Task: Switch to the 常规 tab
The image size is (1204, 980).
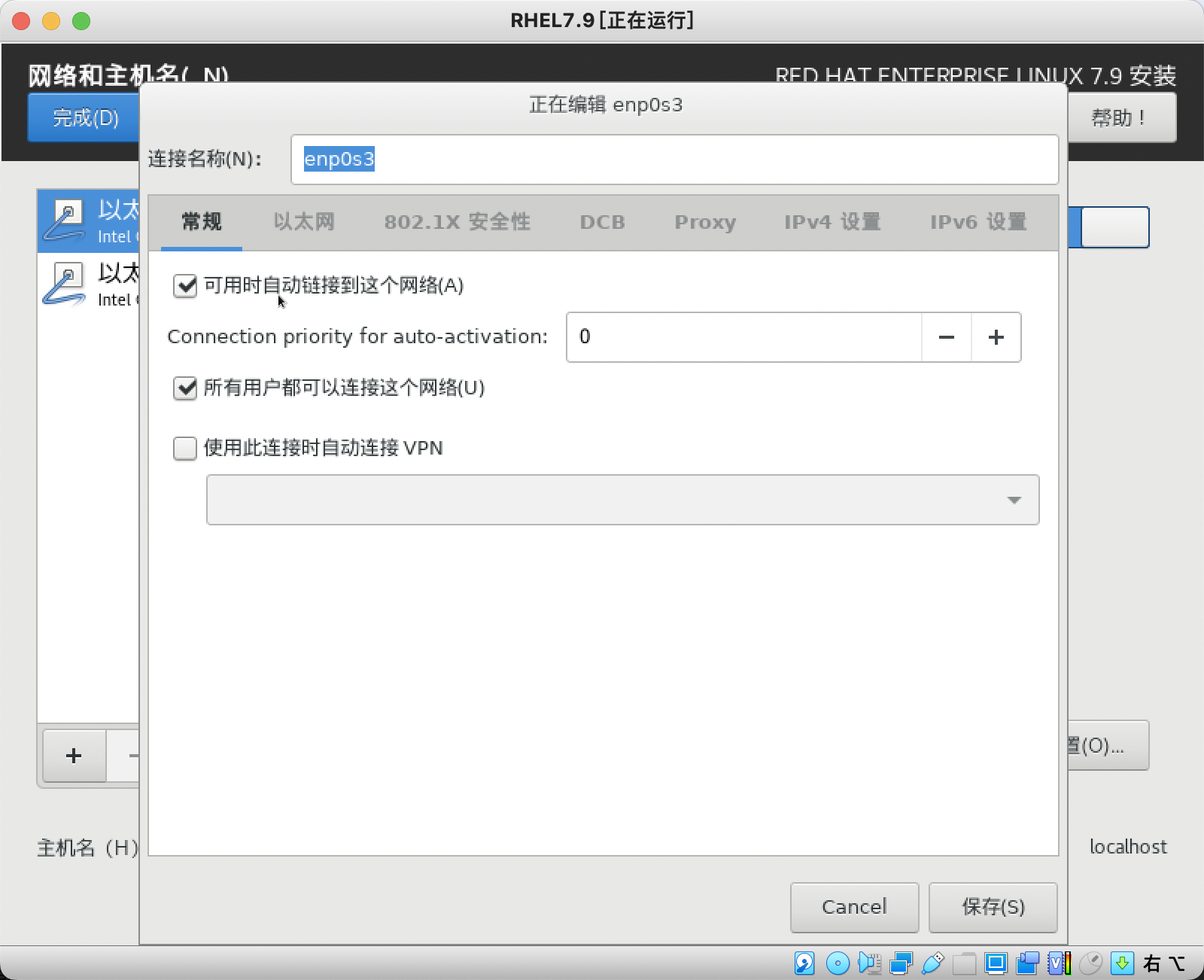Action: coord(202,222)
